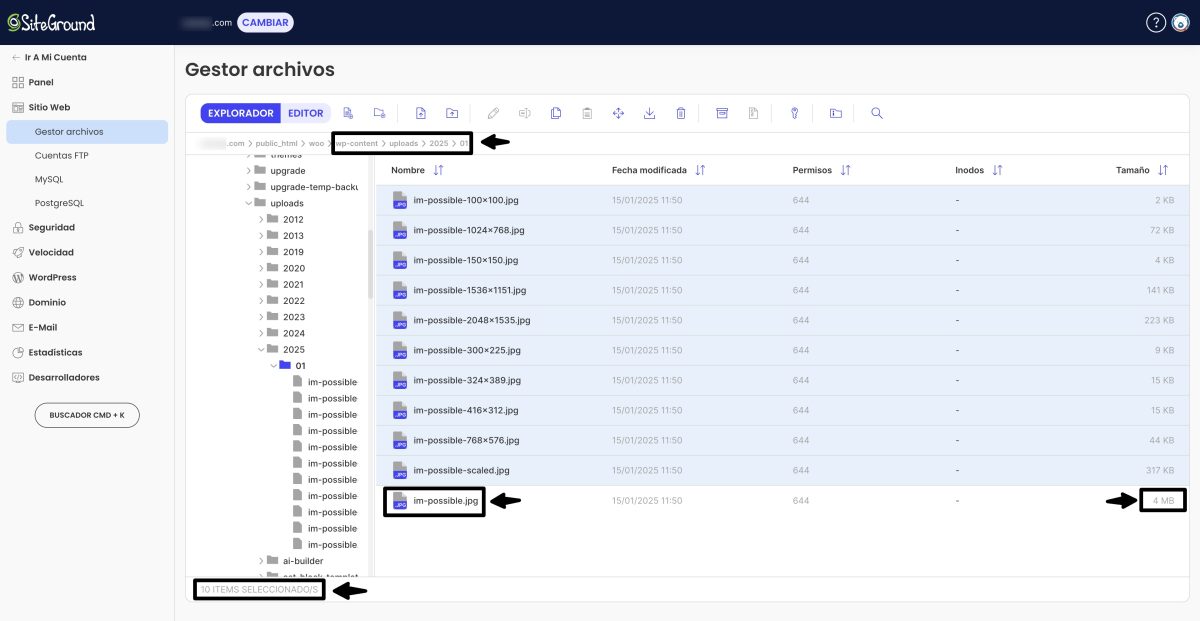Sort by Tamaño arrows icon
This screenshot has height=621, width=1200.
(x=1163, y=170)
